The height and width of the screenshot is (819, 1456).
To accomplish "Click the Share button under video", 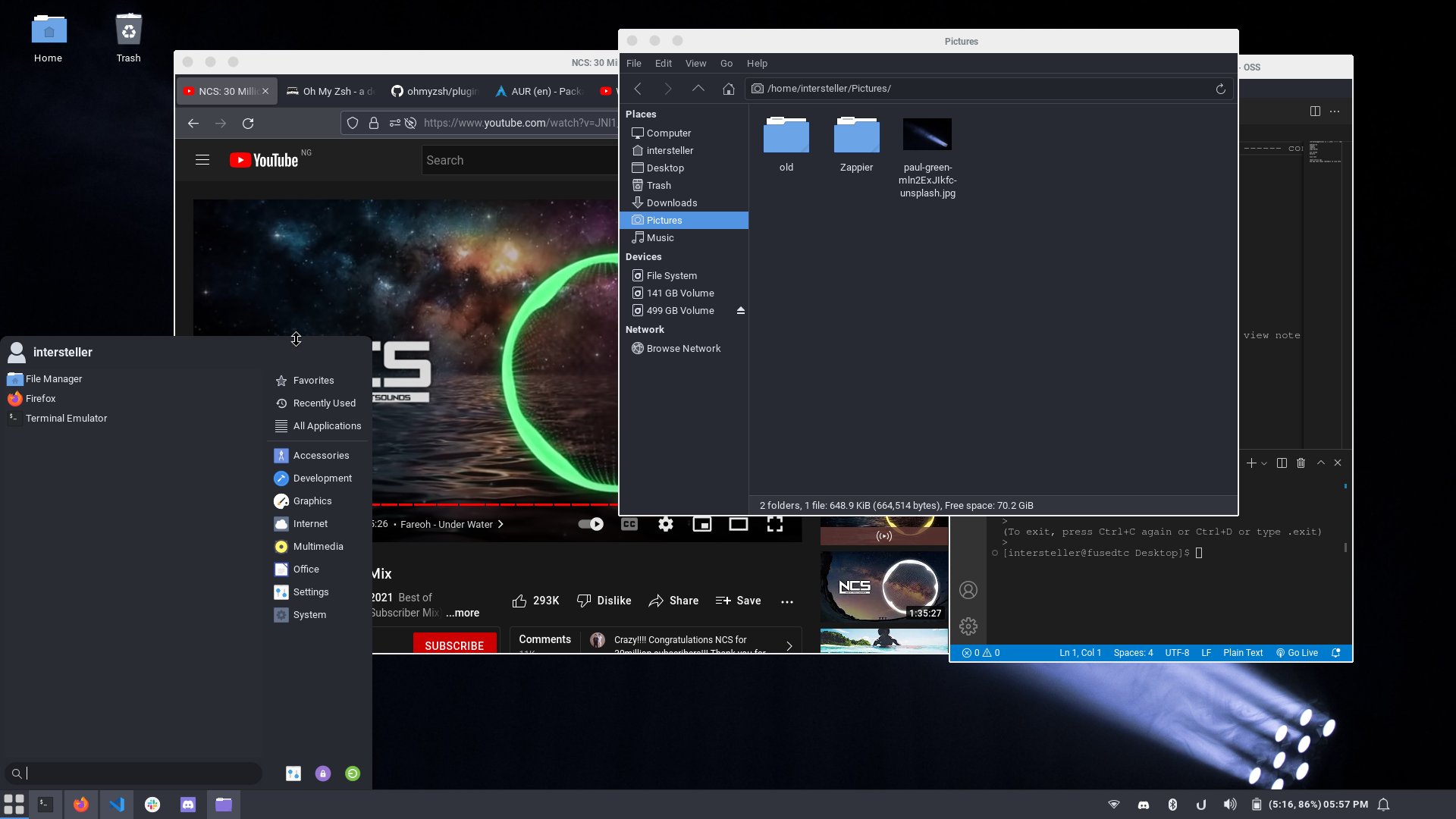I will [x=673, y=601].
